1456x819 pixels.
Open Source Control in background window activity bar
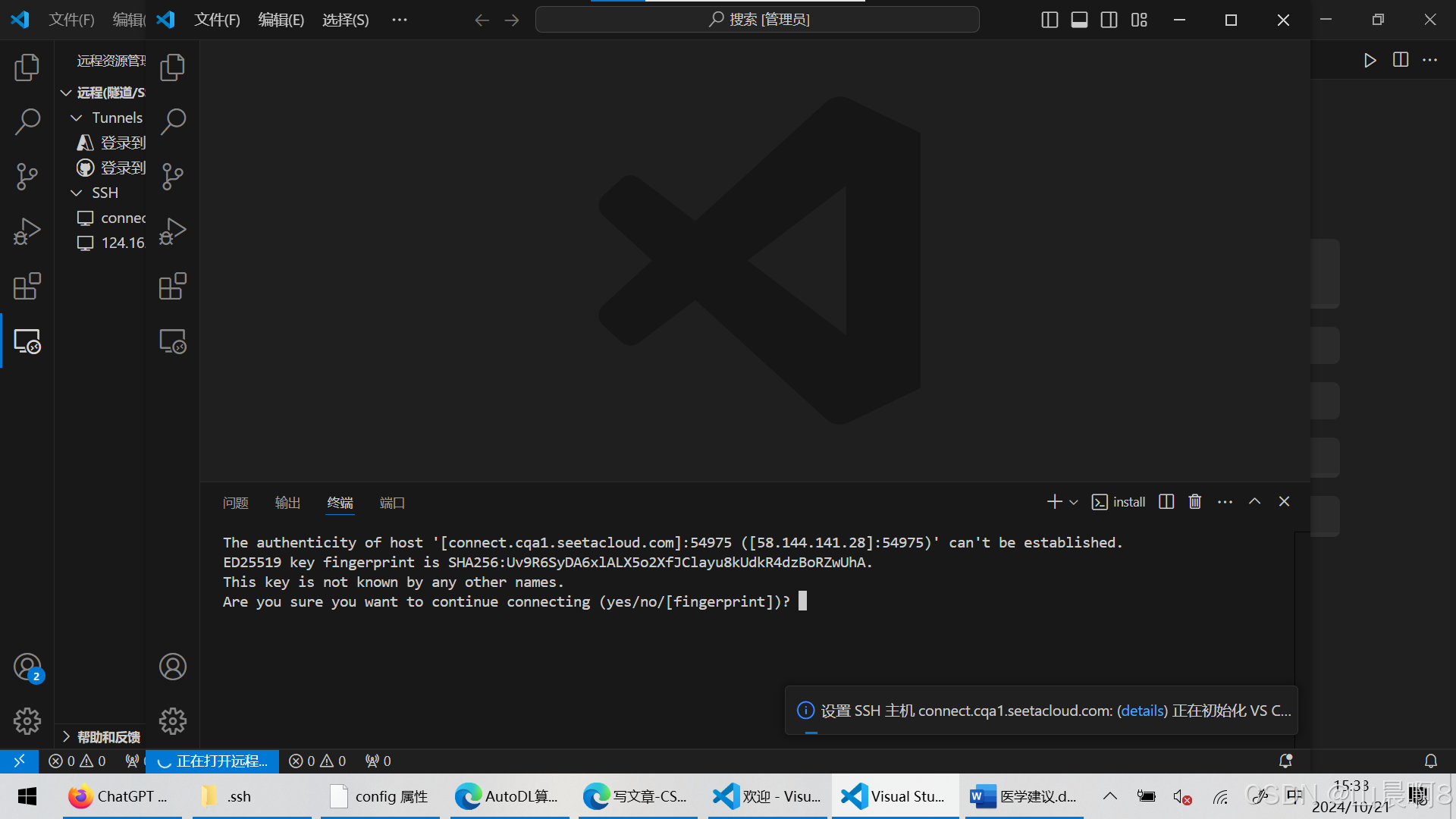[27, 176]
